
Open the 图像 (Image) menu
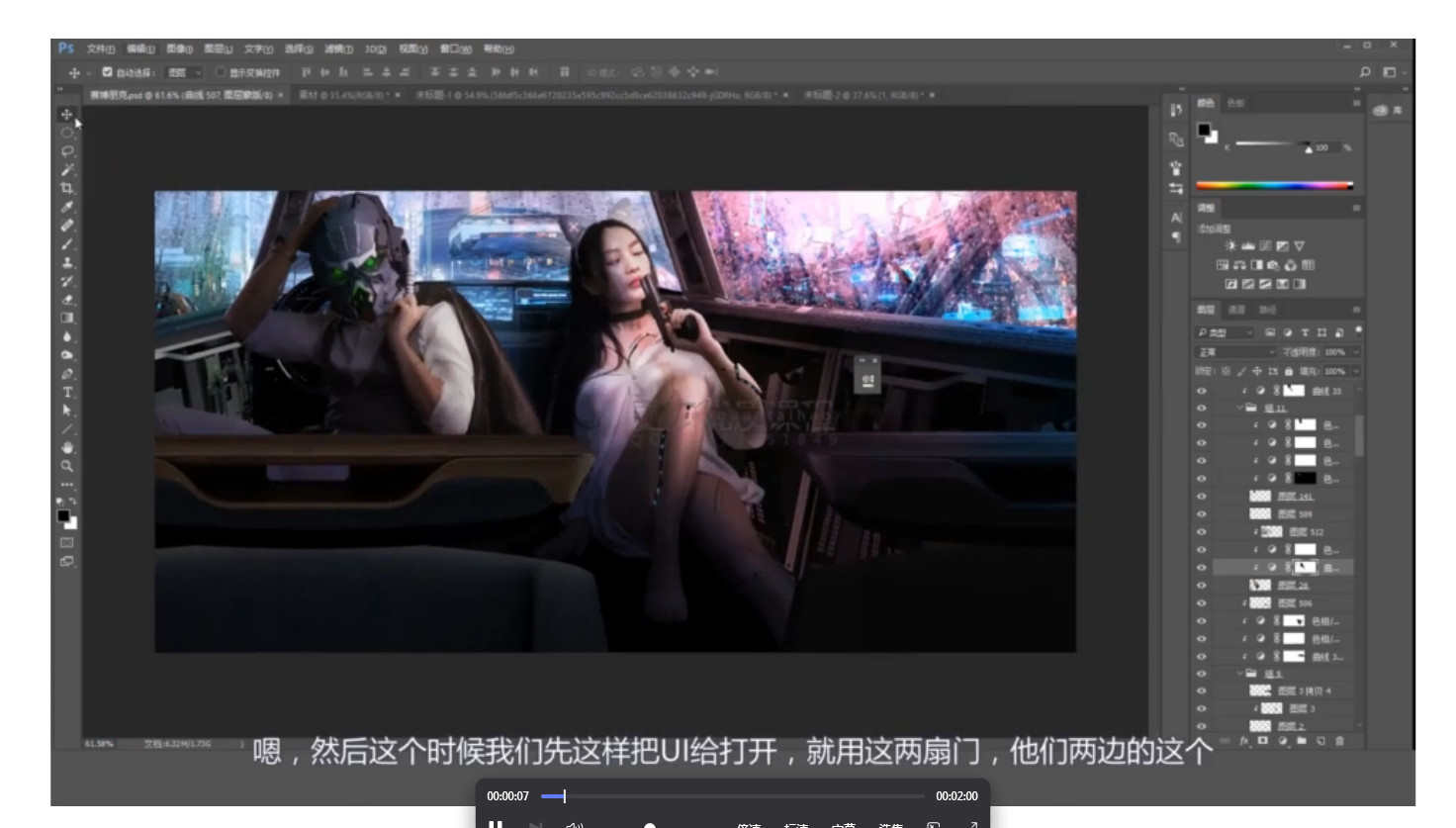[180, 48]
